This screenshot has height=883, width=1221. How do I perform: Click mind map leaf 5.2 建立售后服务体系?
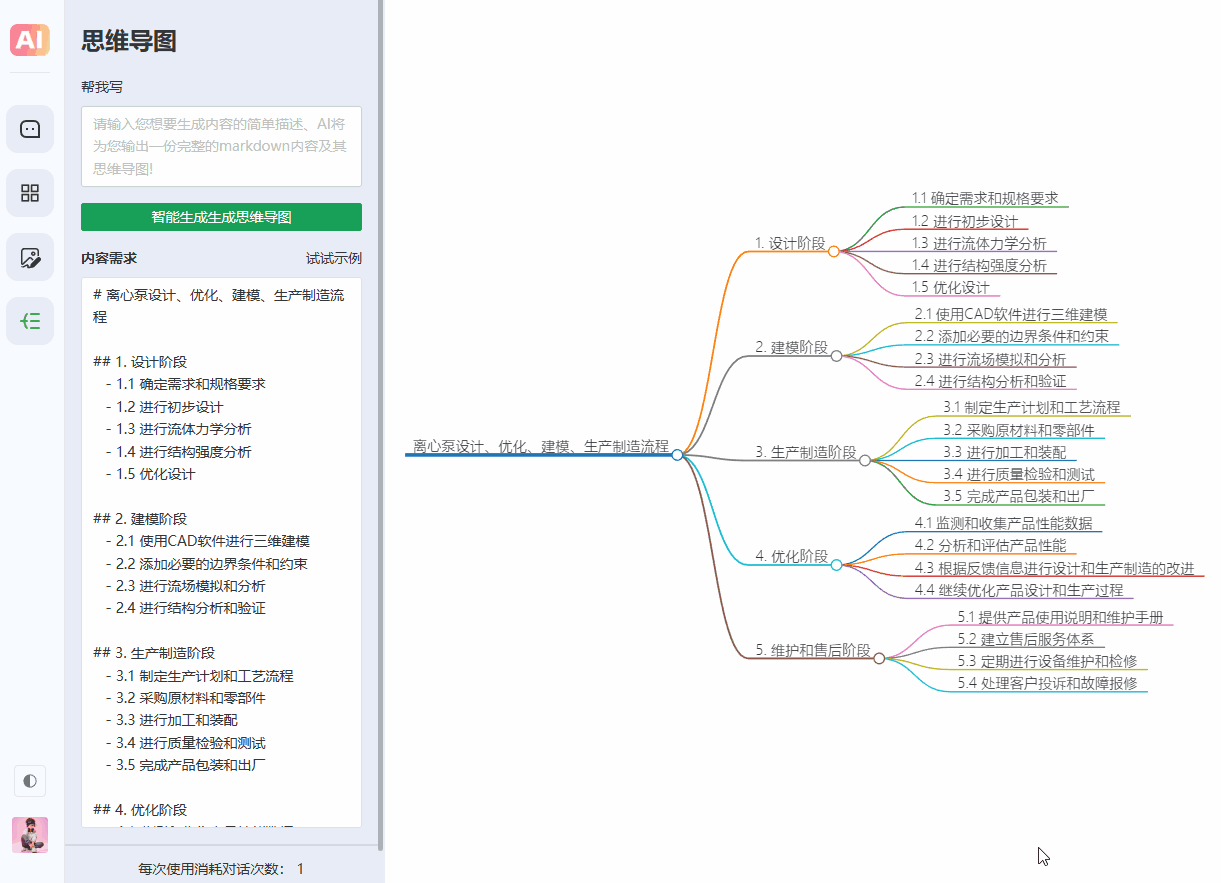point(1025,639)
